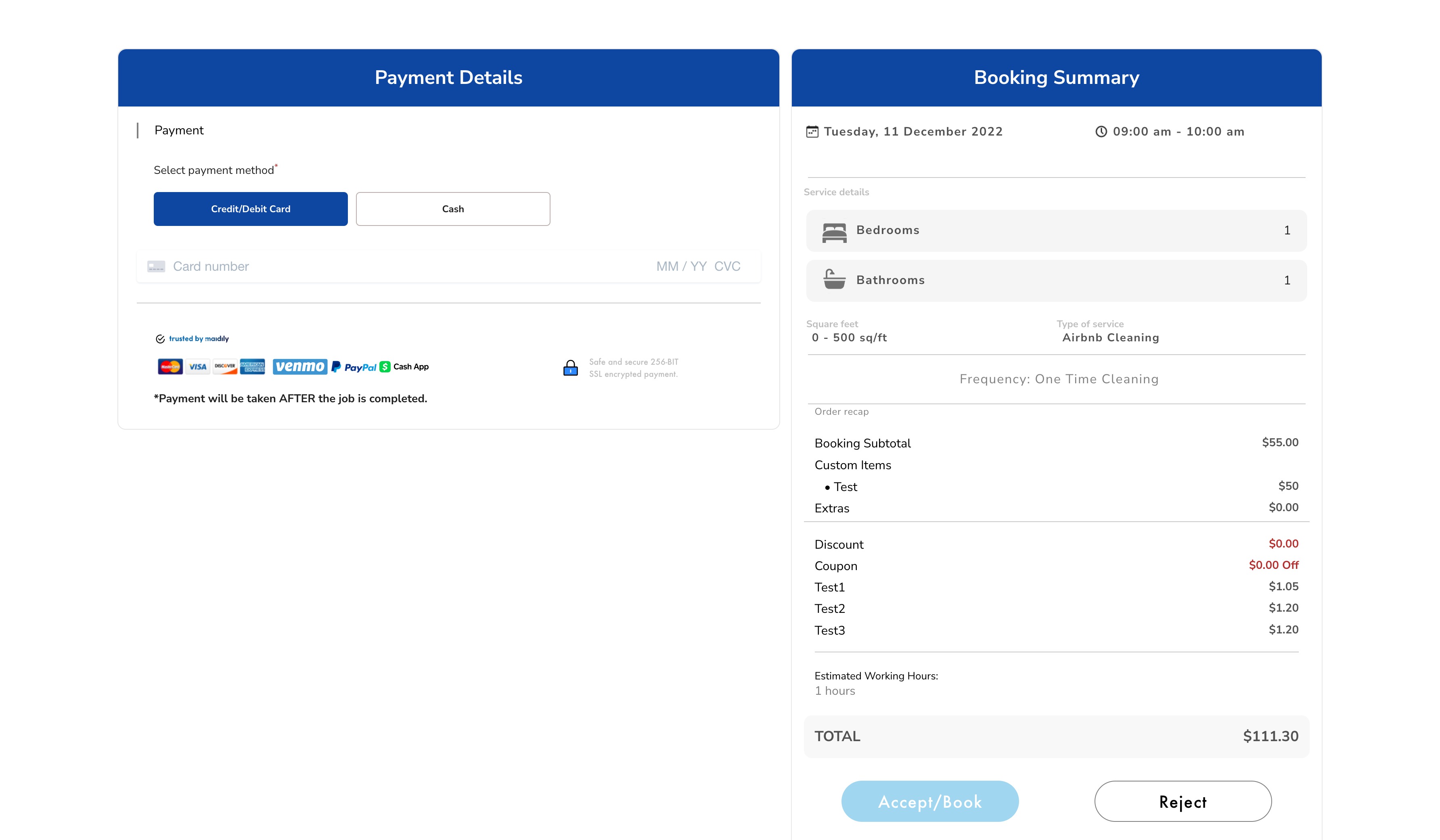Click the trusted by maidily checkmark icon

pyautogui.click(x=160, y=339)
